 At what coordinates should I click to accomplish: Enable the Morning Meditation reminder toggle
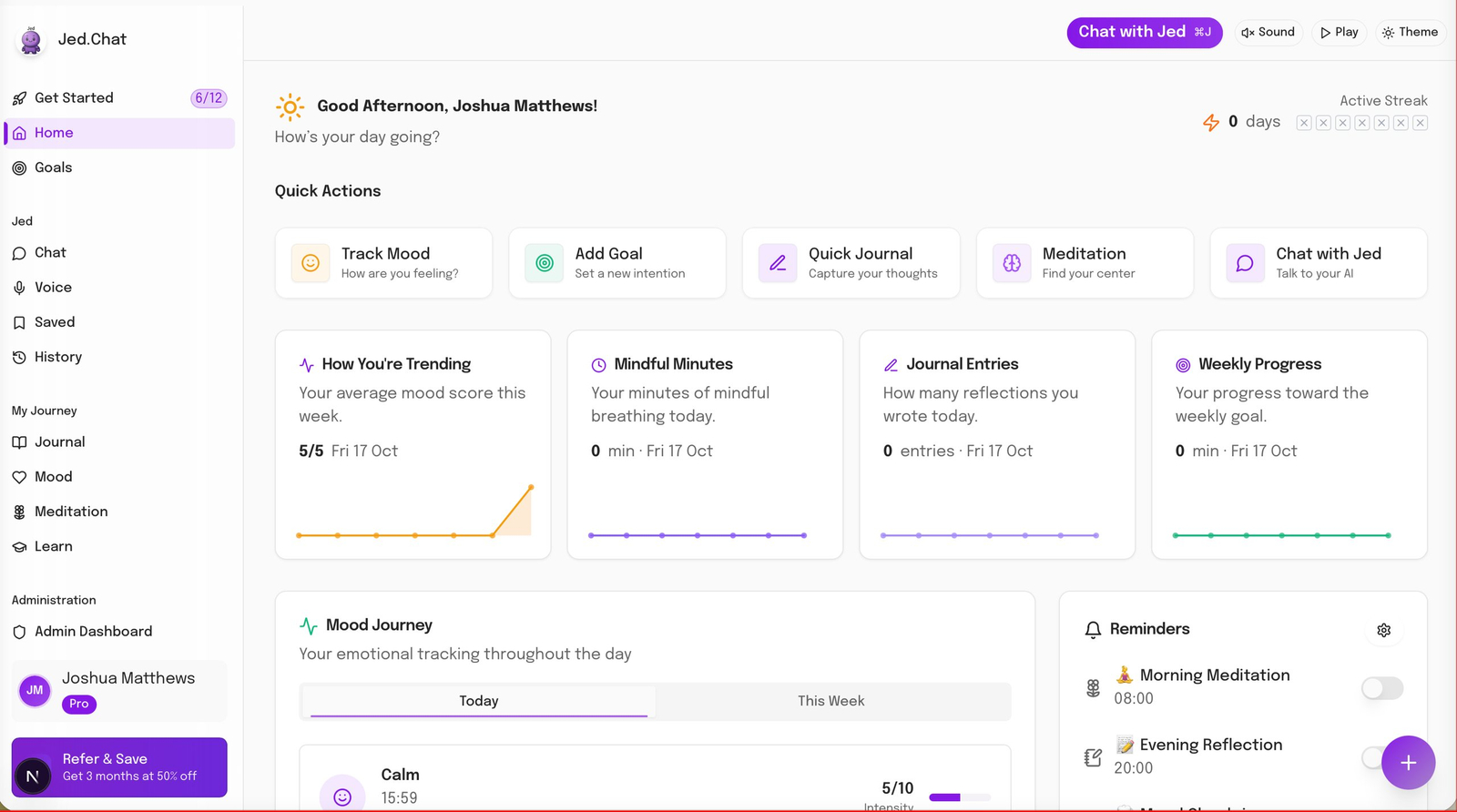point(1381,688)
